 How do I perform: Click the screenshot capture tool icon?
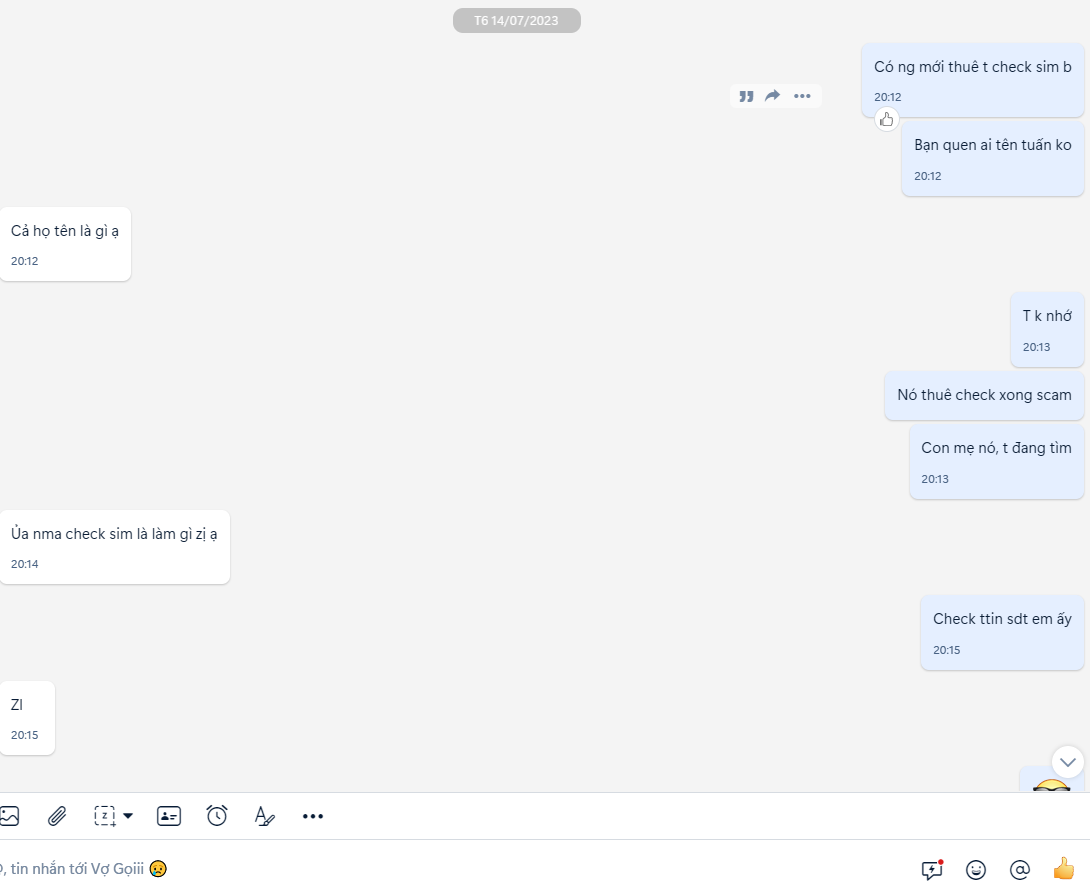click(105, 816)
